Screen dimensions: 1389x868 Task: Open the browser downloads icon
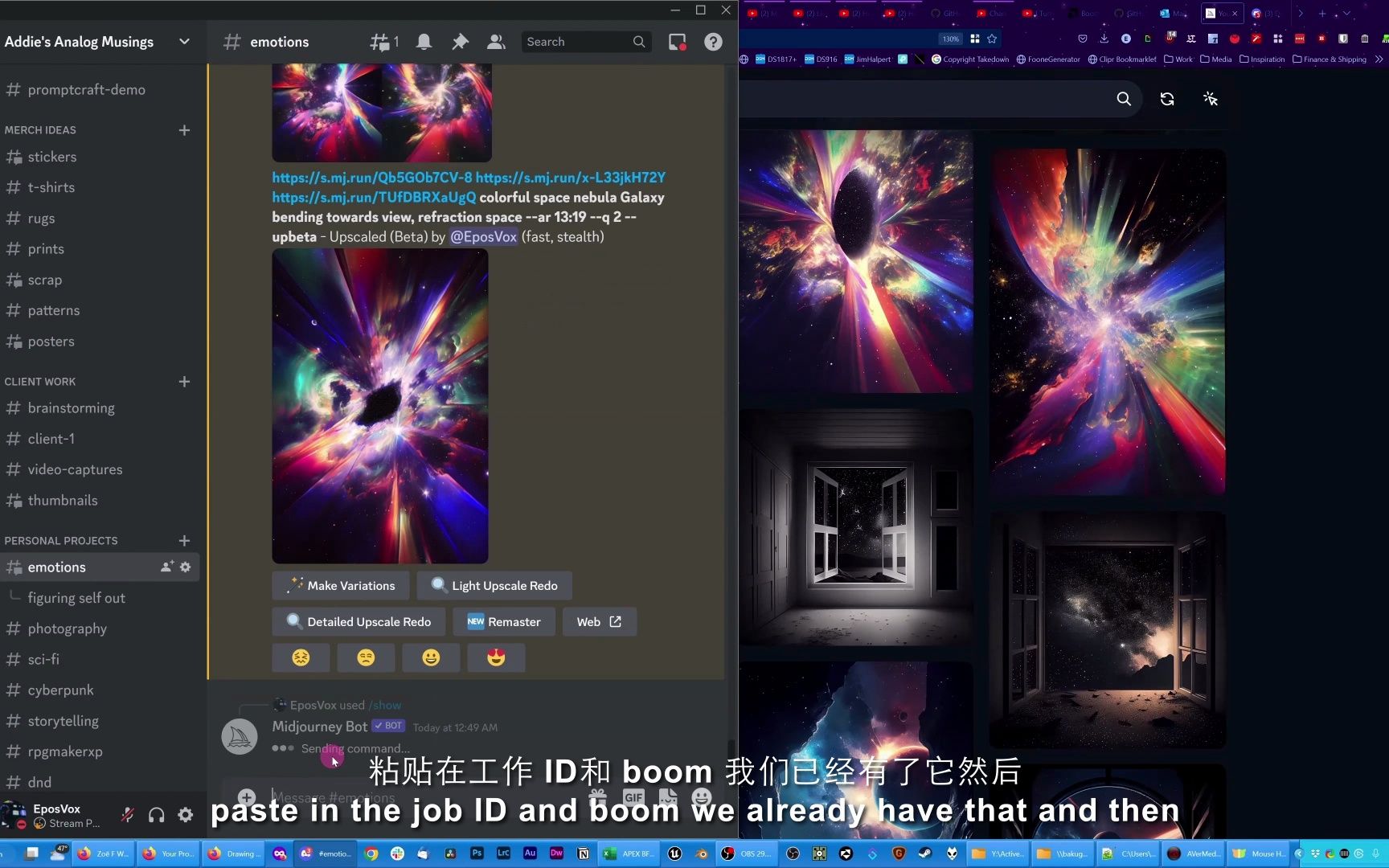point(1104,39)
